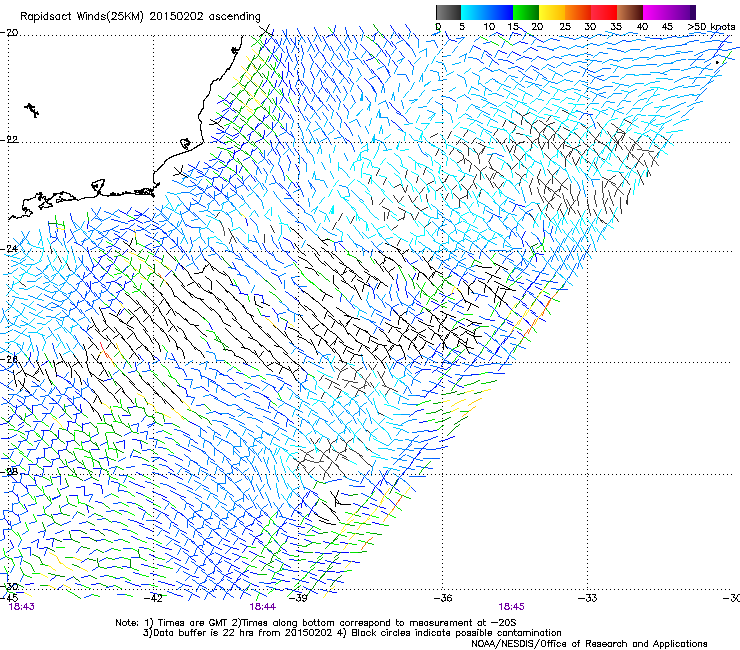Click the cyan-to-blue 5-15 knots legend segment

pyautogui.click(x=487, y=12)
